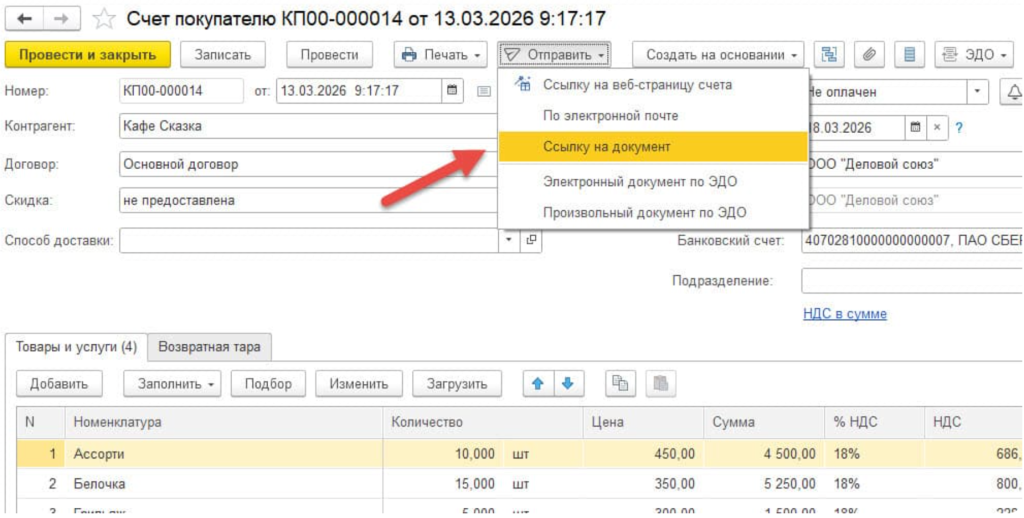Expand the Способ доставки dropdown arrow
Screen dimensions: 1024x518
[x=509, y=240]
